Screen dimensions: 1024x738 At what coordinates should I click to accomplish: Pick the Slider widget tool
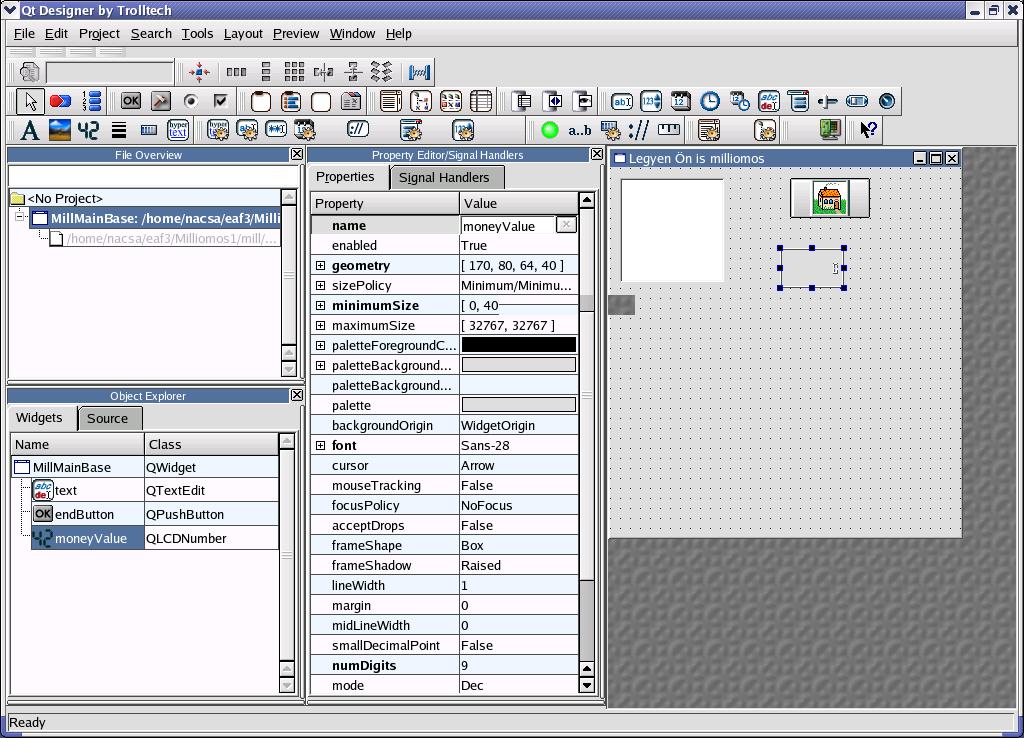(x=827, y=101)
